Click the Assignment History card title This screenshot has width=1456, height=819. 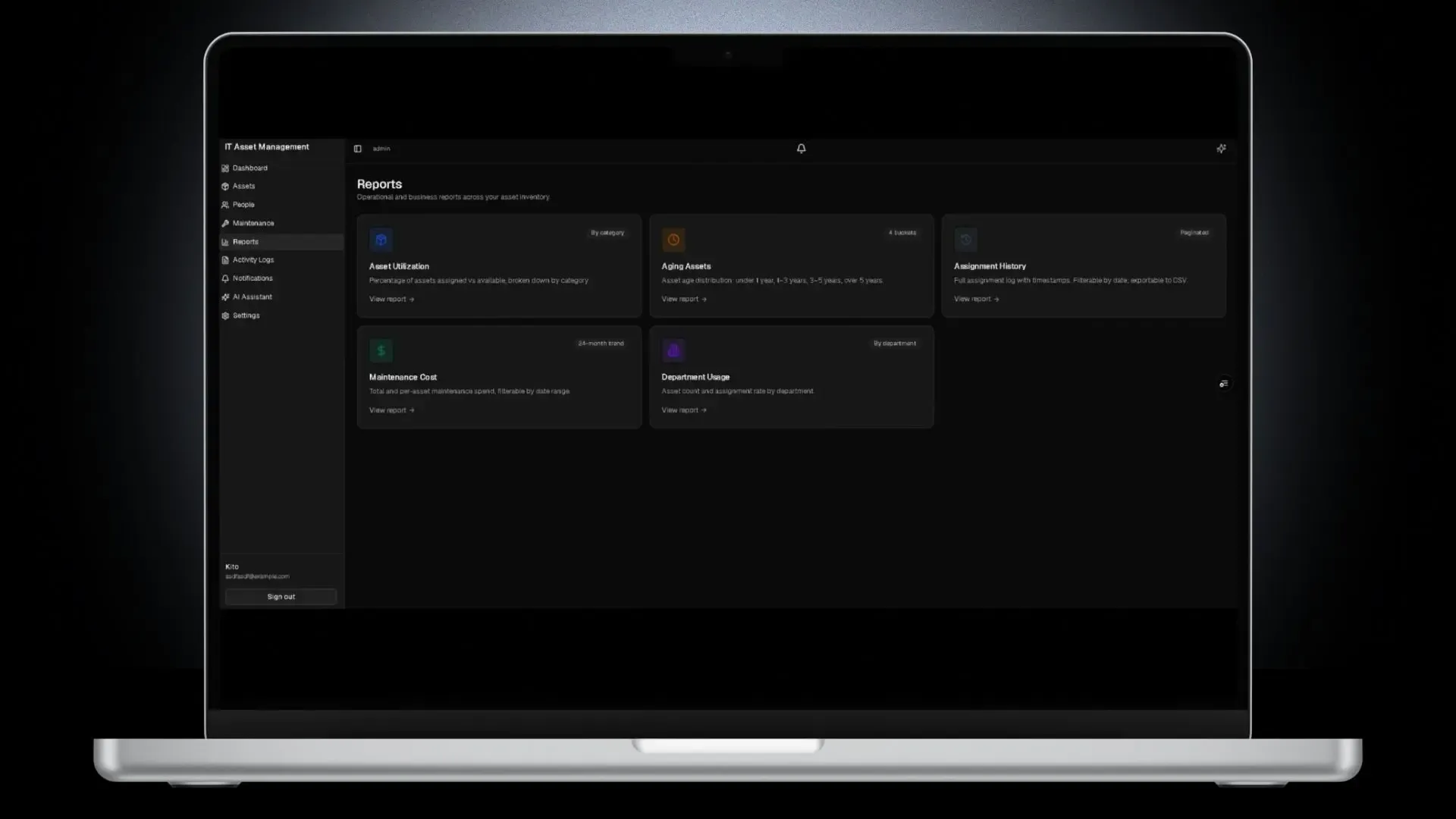pos(990,266)
